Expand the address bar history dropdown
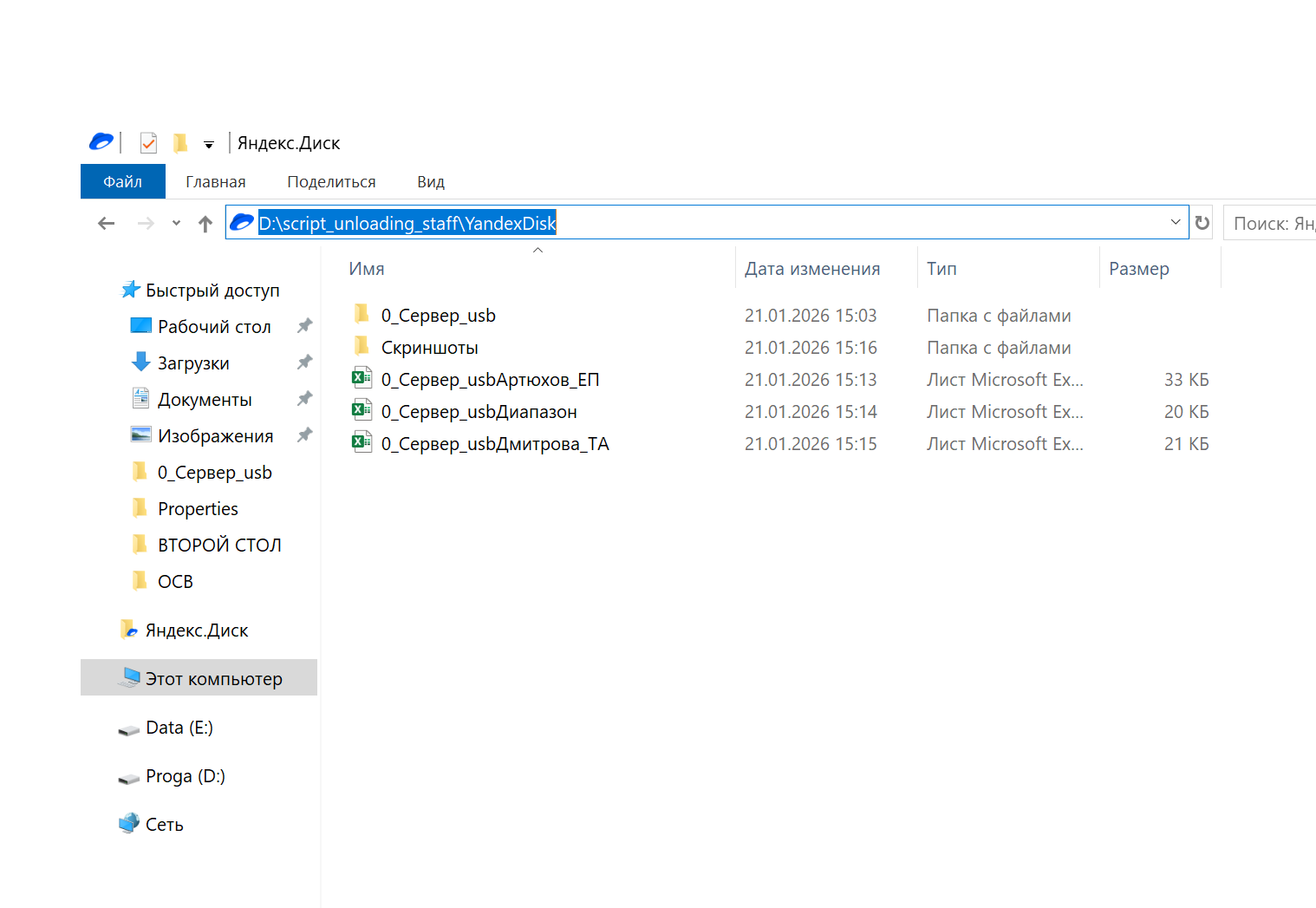This screenshot has width=1316, height=908. click(x=1175, y=222)
